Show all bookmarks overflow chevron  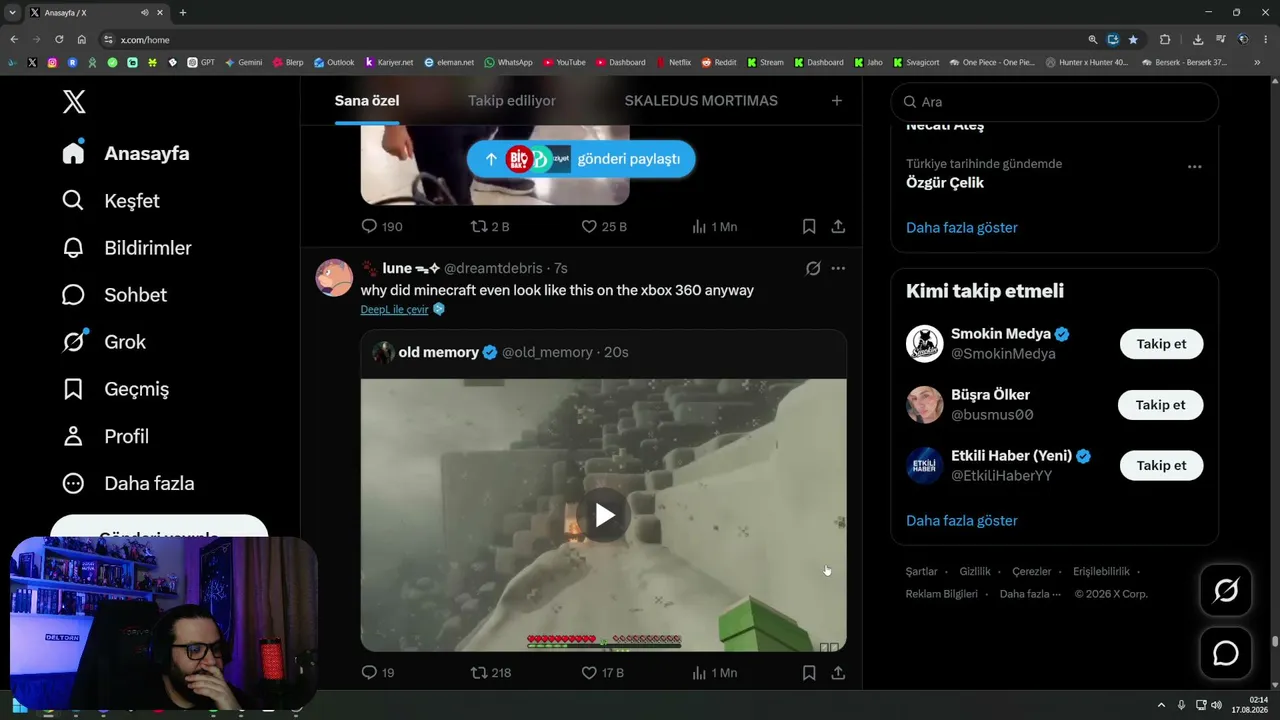point(1257,62)
